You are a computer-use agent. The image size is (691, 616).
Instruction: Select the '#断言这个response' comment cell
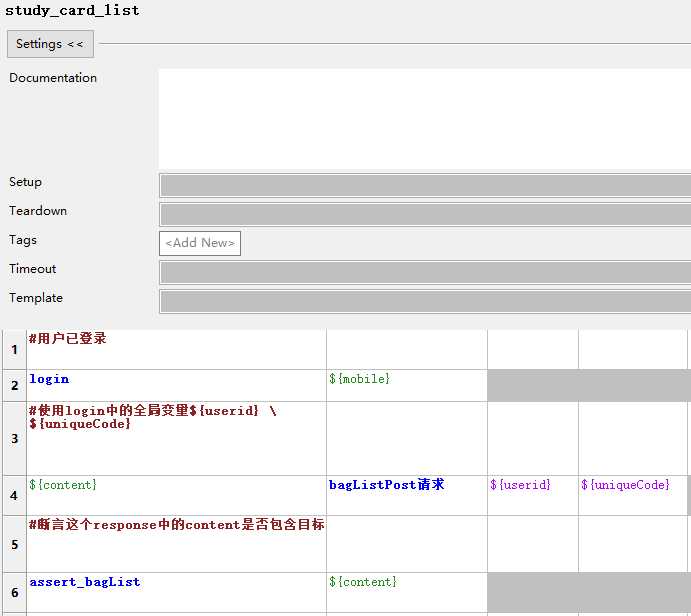176,545
